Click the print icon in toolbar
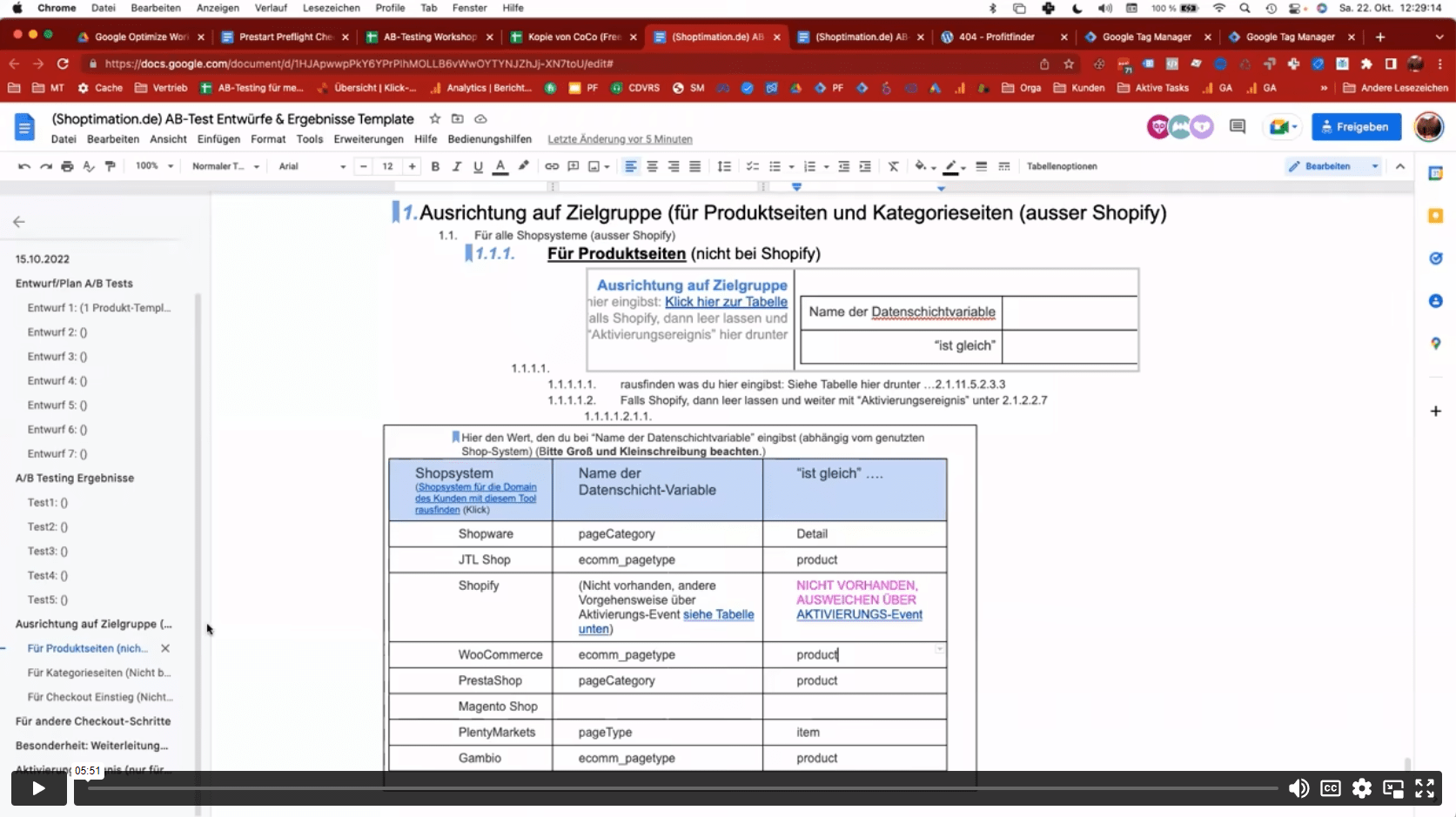The height and width of the screenshot is (817, 1456). (x=67, y=166)
